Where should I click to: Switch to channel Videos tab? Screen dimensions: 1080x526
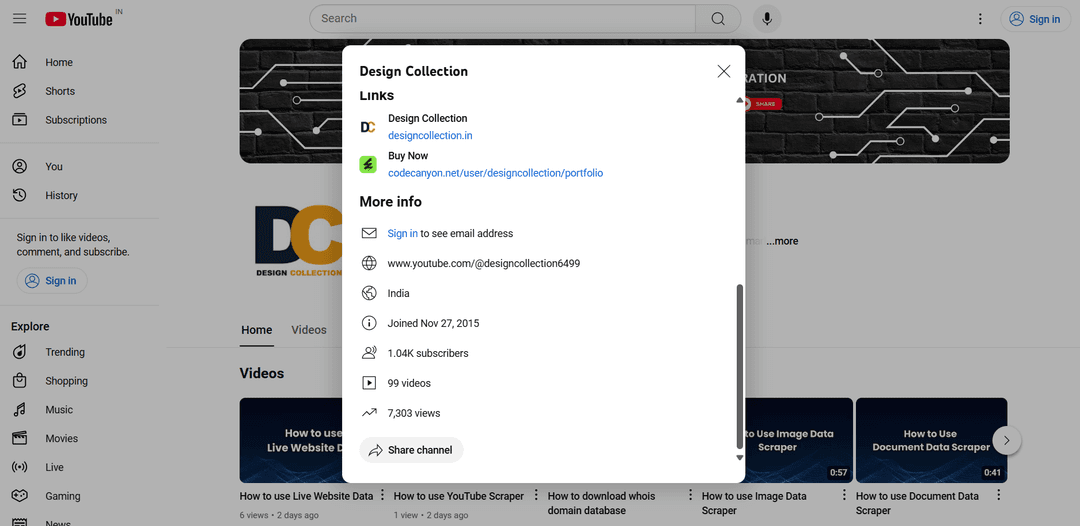tap(309, 330)
